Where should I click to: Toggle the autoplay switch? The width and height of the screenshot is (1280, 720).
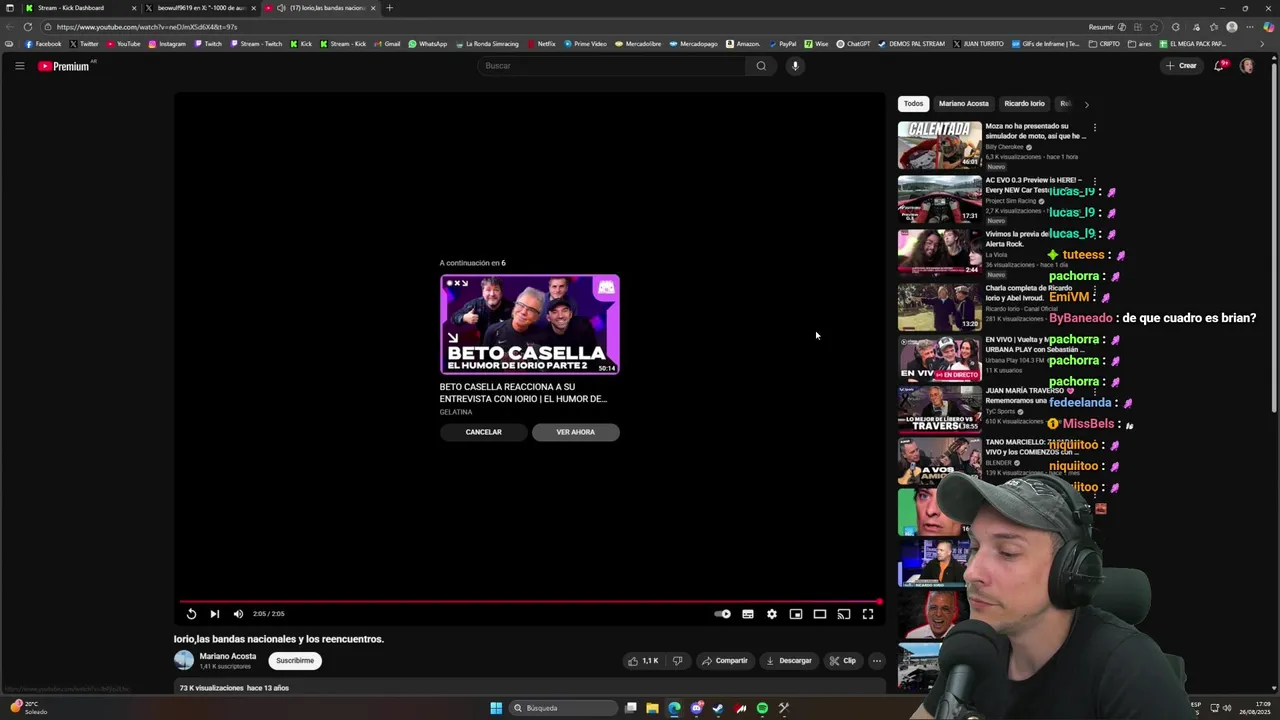tap(723, 614)
